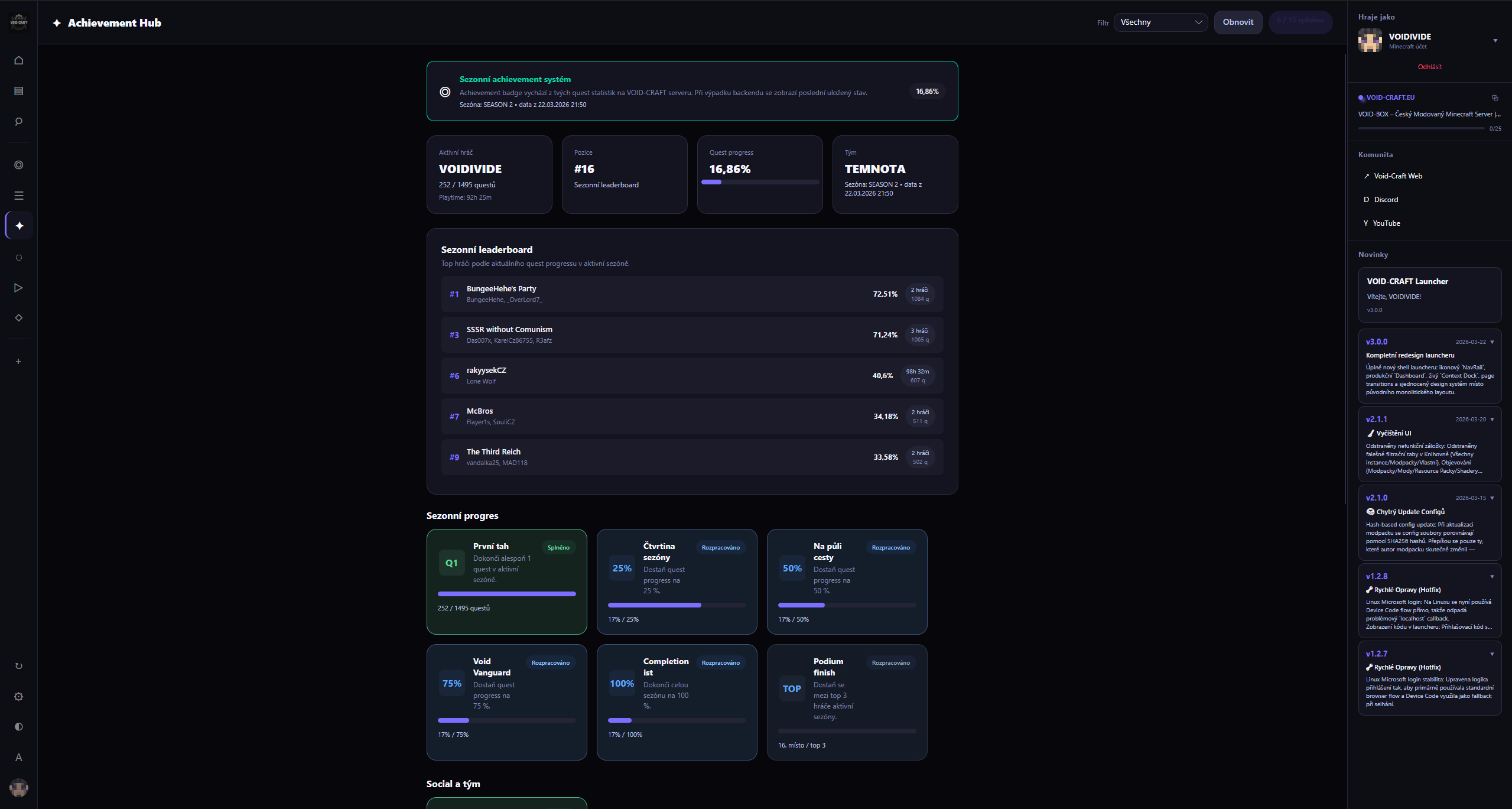The width and height of the screenshot is (1512, 809).
Task: Toggle the copy icon next to VOID-CRAFT.EU
Action: [1495, 98]
